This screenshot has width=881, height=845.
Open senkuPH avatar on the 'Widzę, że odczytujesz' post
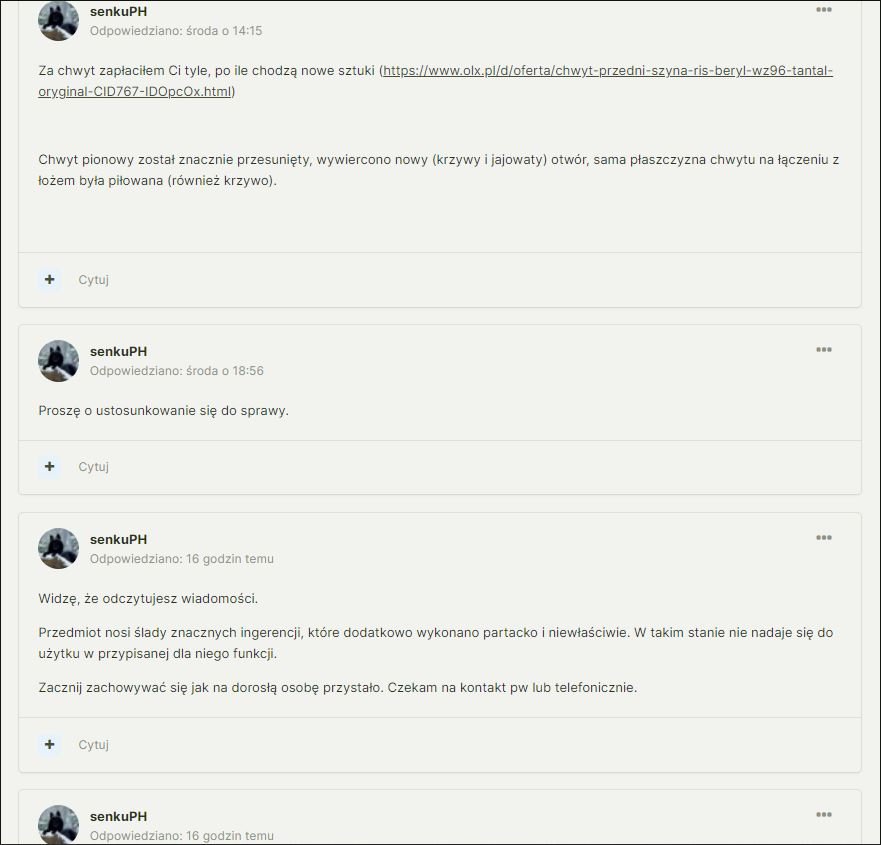pos(58,548)
